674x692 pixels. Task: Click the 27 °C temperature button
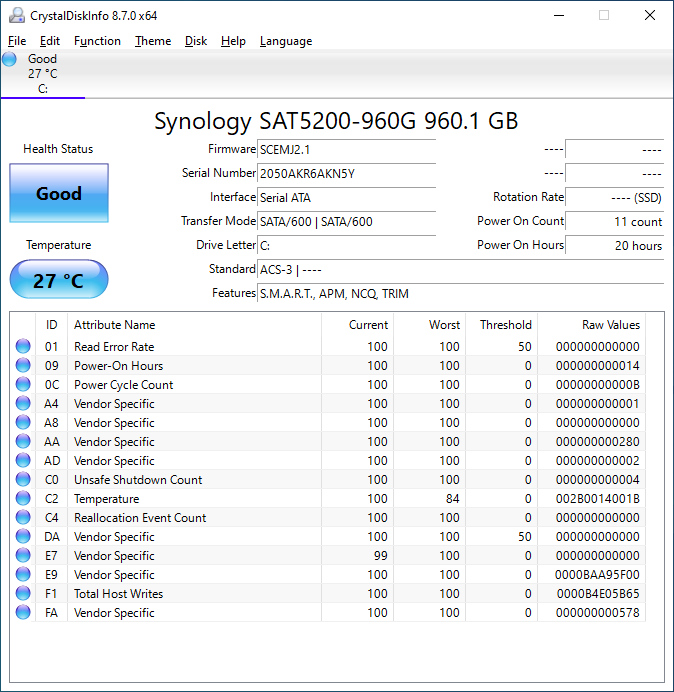[x=59, y=280]
